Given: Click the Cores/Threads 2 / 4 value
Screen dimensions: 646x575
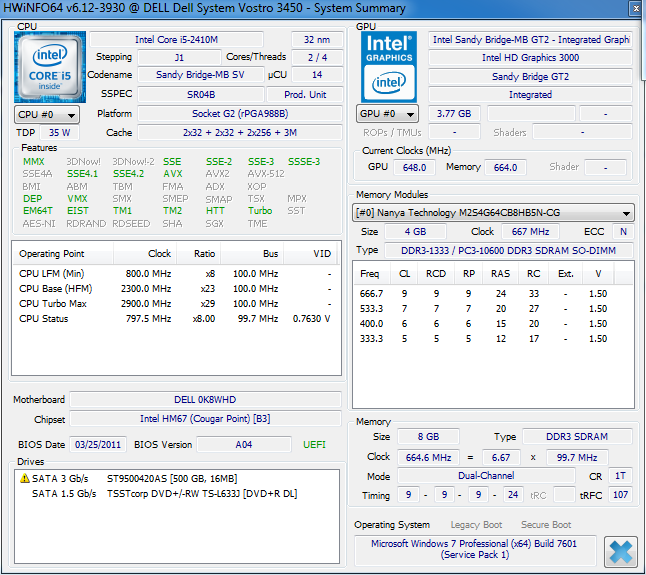Looking at the screenshot, I should tap(317, 57).
